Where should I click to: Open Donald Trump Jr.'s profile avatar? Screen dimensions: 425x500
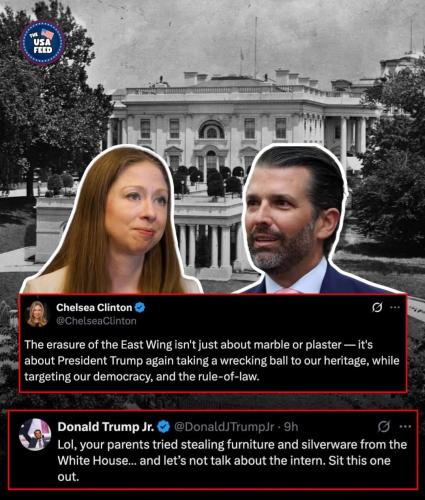pyautogui.click(x=35, y=434)
